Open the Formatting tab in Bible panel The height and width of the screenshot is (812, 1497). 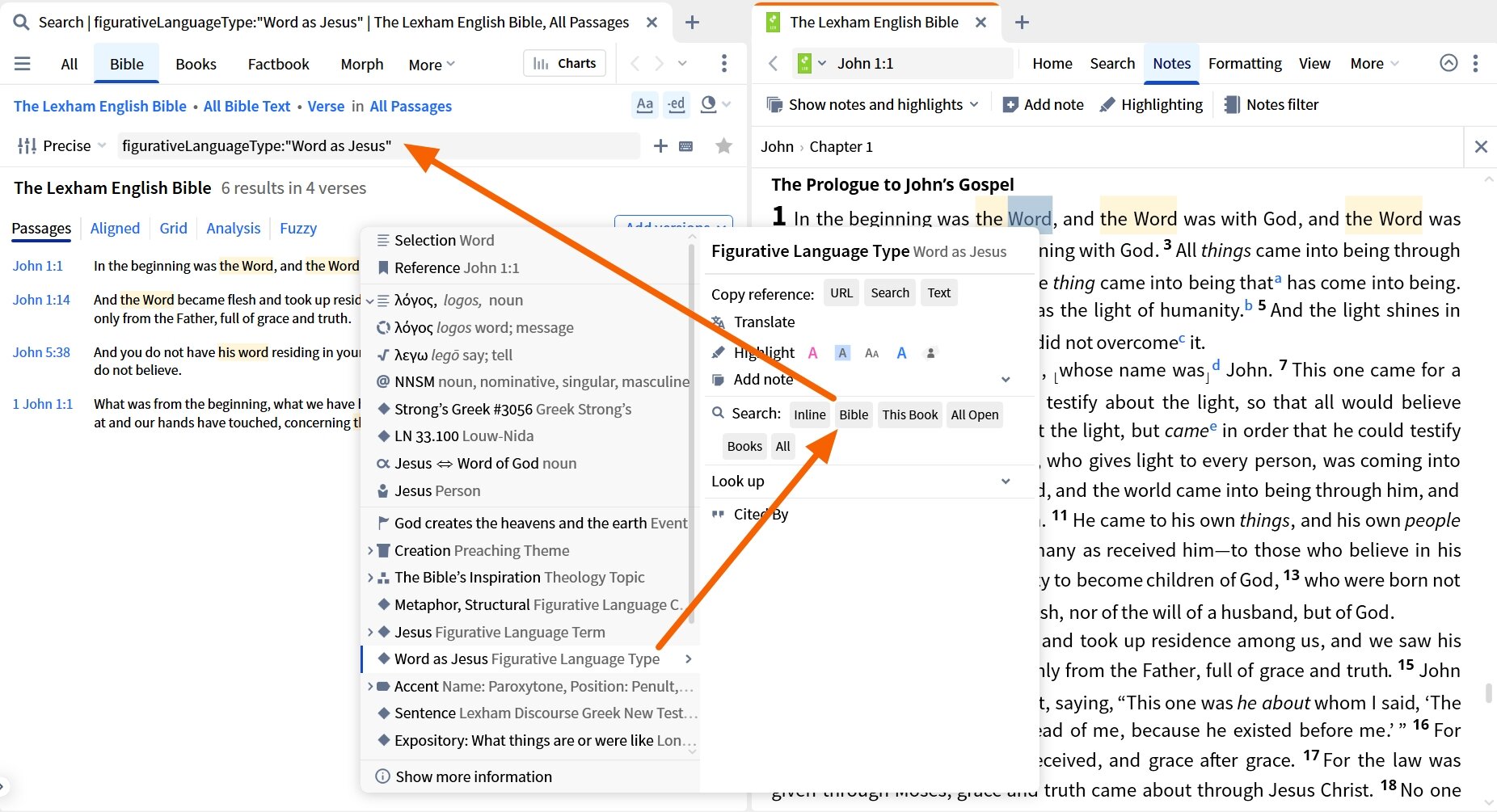pyautogui.click(x=1245, y=63)
